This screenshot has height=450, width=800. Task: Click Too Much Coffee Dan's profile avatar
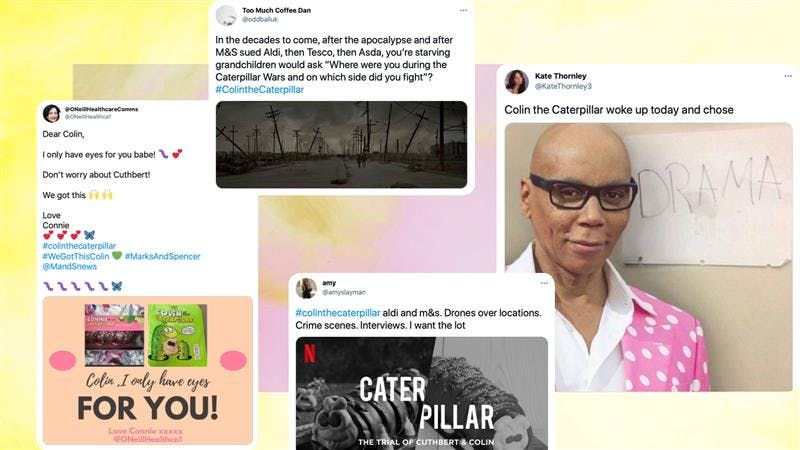[x=226, y=15]
